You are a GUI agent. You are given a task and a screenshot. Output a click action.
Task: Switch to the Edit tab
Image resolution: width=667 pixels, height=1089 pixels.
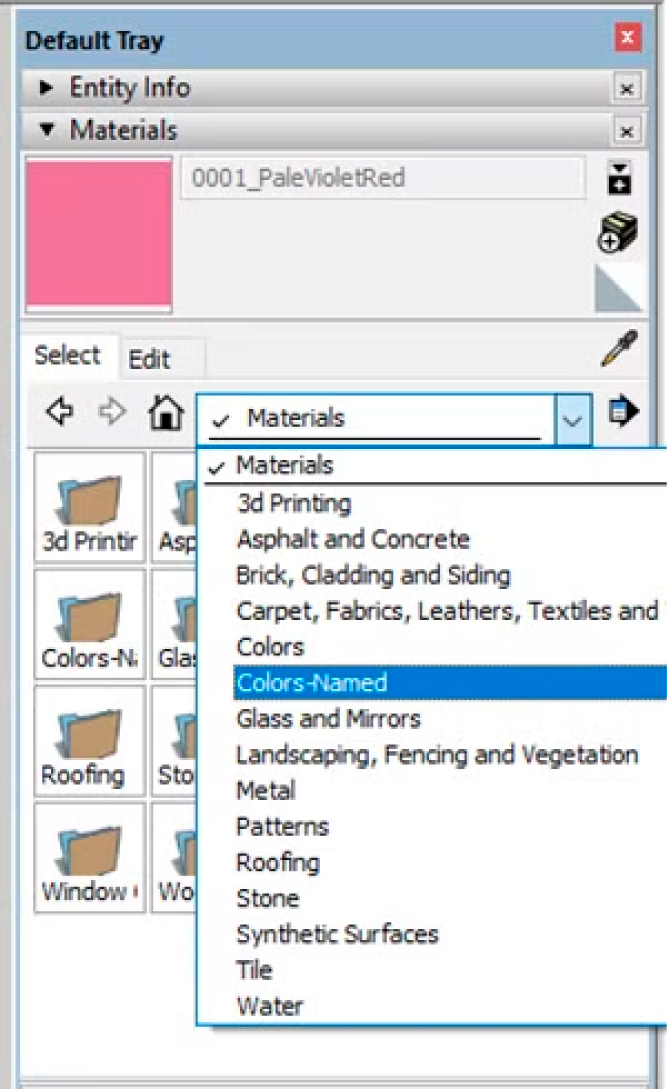tap(149, 359)
